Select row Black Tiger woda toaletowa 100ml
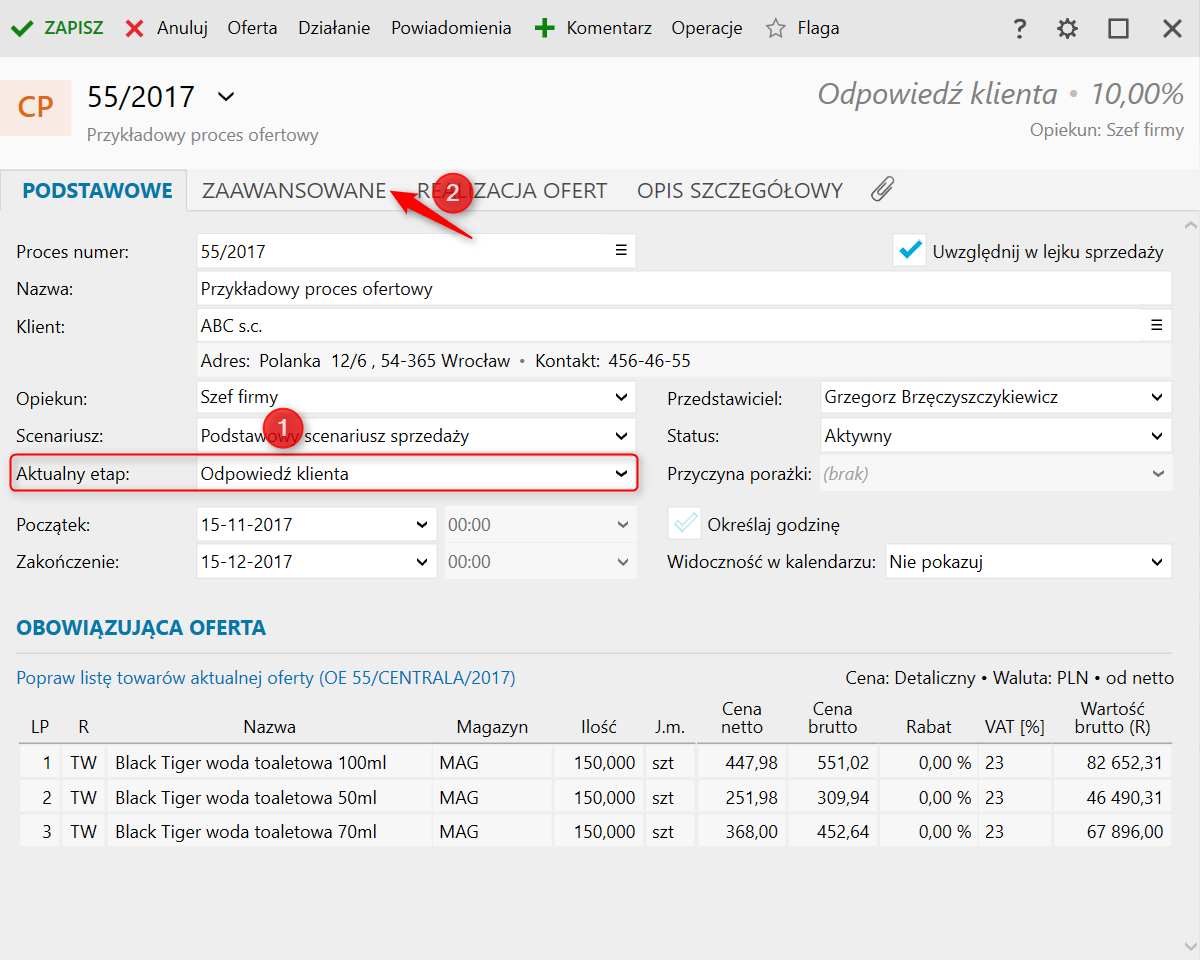 pyautogui.click(x=595, y=763)
